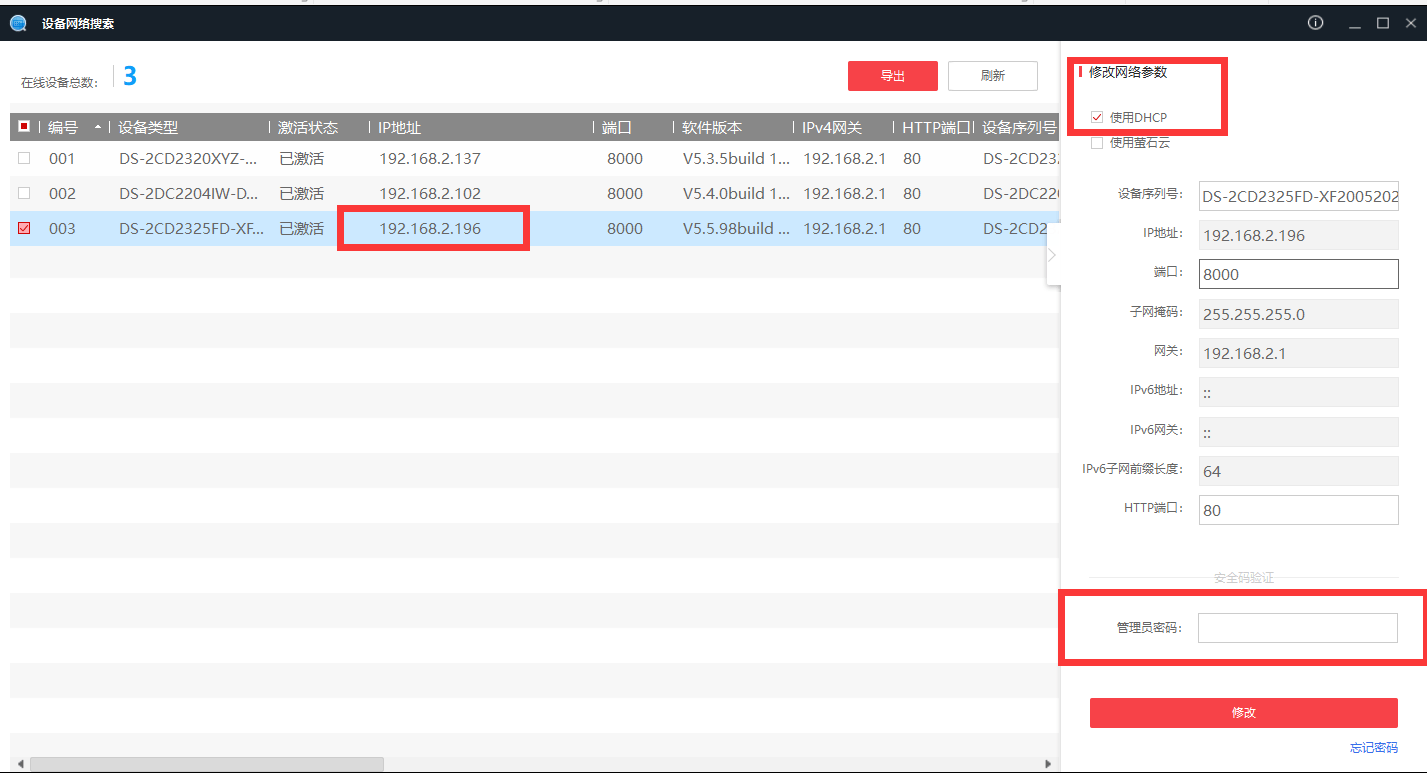
Task: Toggle the select-all checkbox in table header
Action: pos(24,127)
